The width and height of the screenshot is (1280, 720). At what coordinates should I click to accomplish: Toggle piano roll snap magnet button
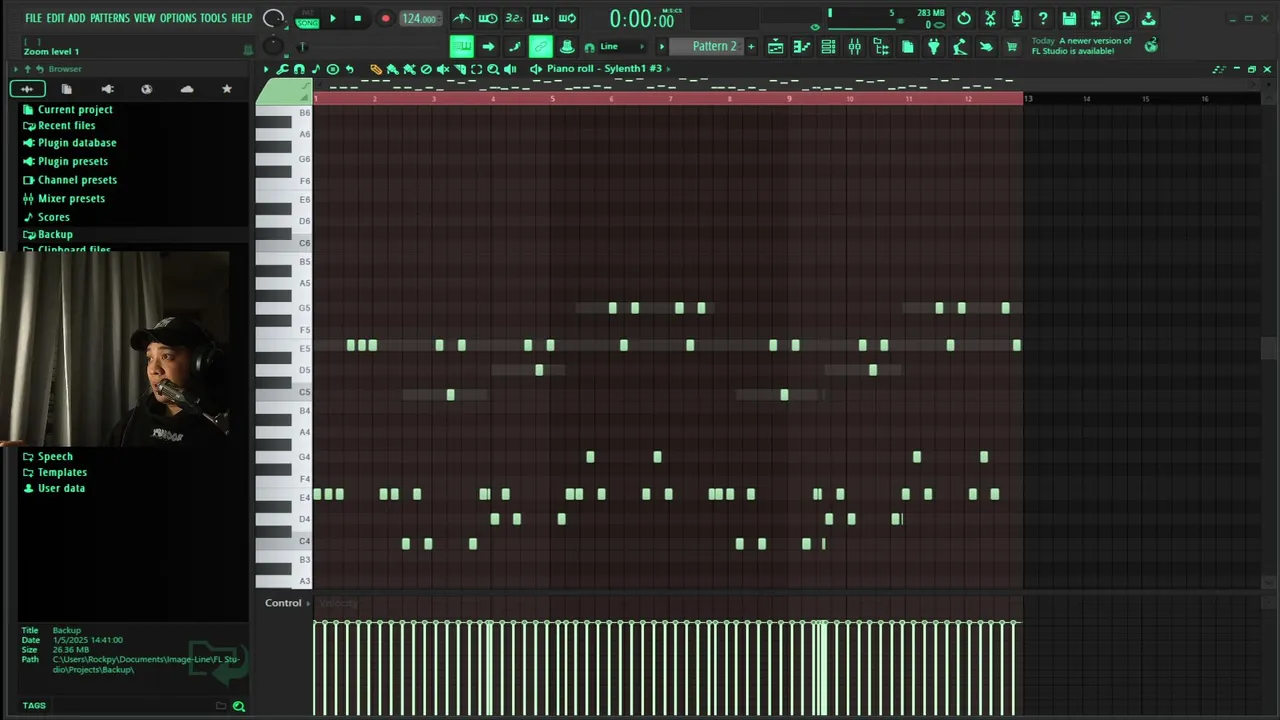tap(299, 69)
